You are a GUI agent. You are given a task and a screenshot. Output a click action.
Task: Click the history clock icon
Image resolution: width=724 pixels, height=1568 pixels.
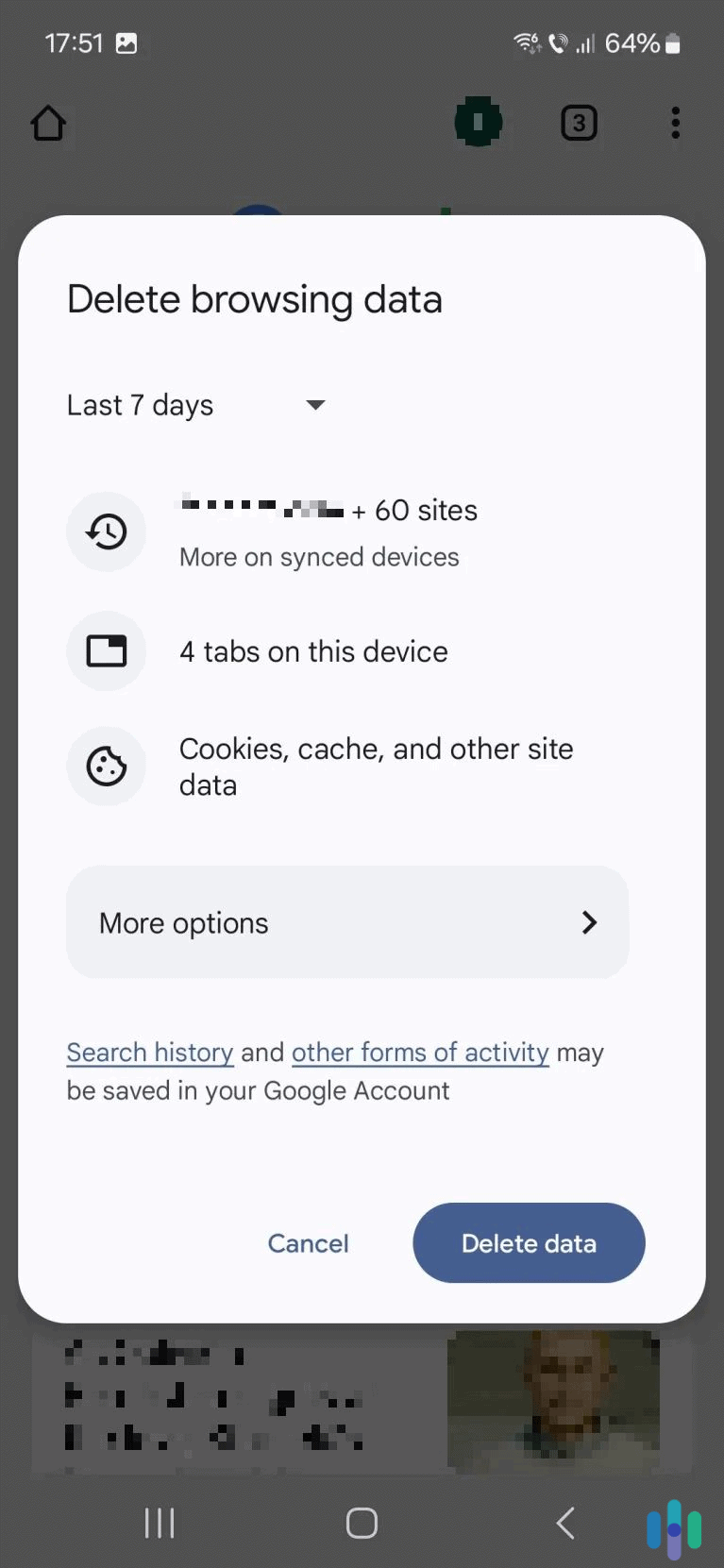pyautogui.click(x=106, y=531)
